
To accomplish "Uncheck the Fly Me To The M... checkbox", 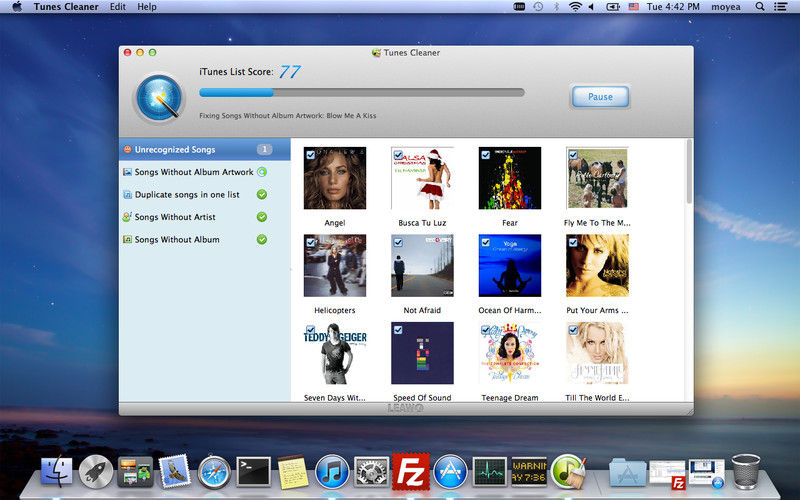I will [x=573, y=155].
